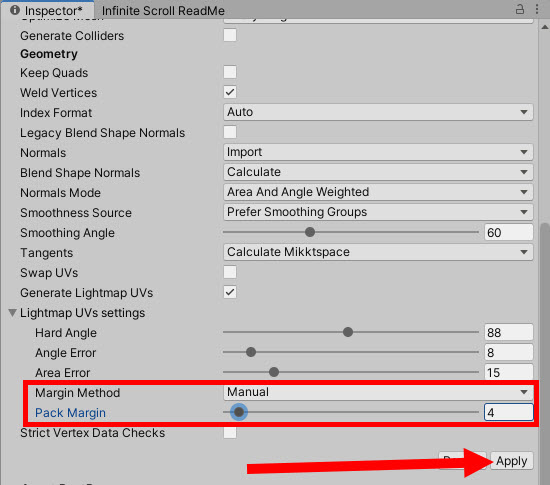Click the Geometry section heading
Image resolution: width=550 pixels, height=485 pixels.
49,54
